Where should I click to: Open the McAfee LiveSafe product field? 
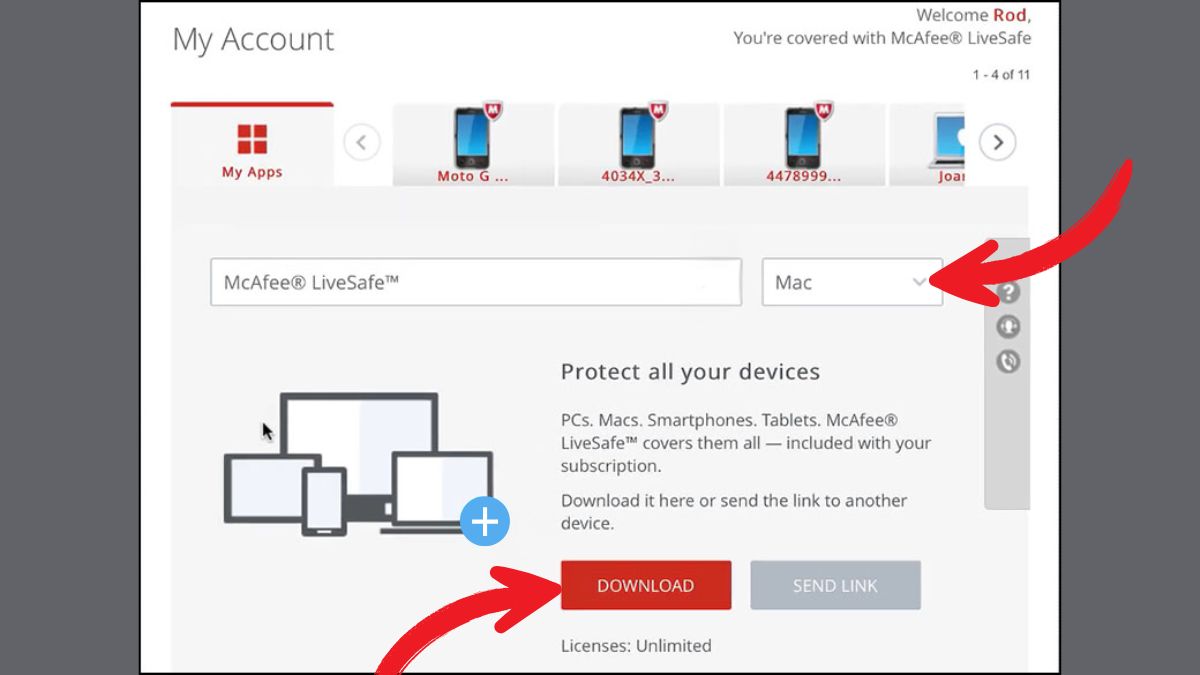click(x=476, y=282)
